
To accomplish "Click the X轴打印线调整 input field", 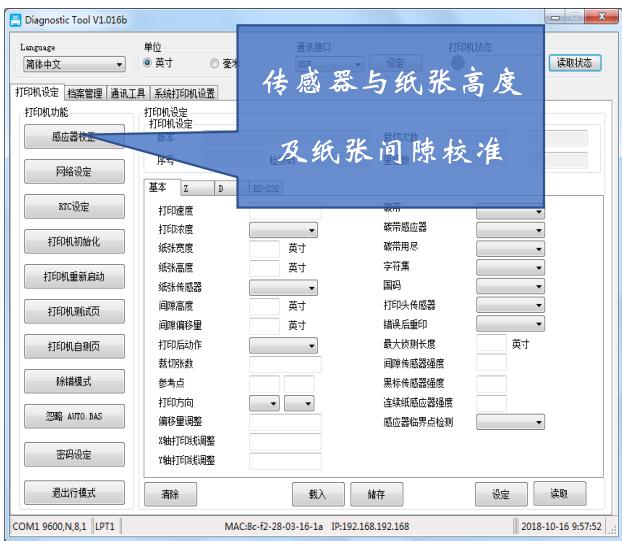I will [285, 441].
